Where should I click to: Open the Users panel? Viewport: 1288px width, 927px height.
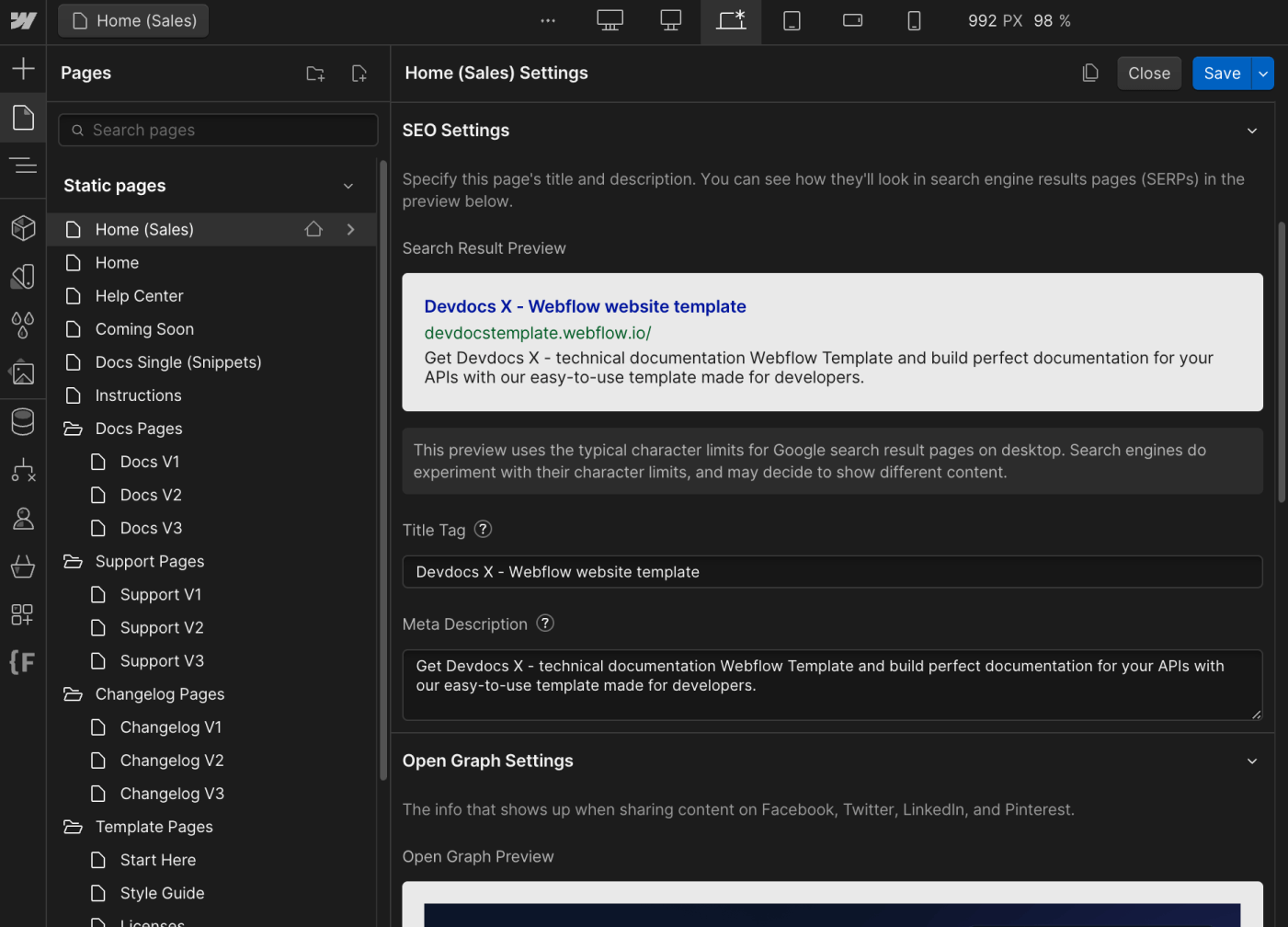point(23,519)
